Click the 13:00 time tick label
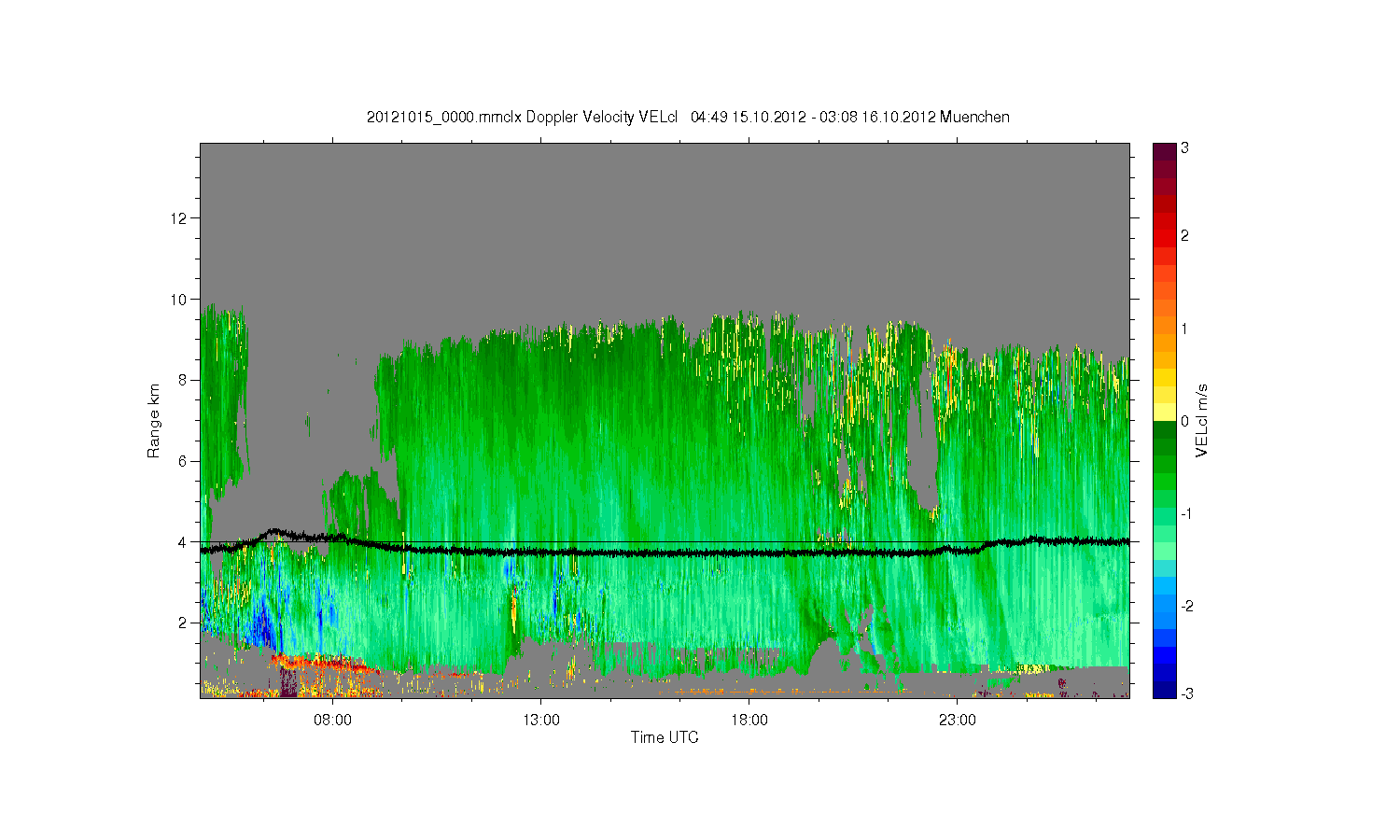The height and width of the screenshot is (840, 1400). coord(540,720)
